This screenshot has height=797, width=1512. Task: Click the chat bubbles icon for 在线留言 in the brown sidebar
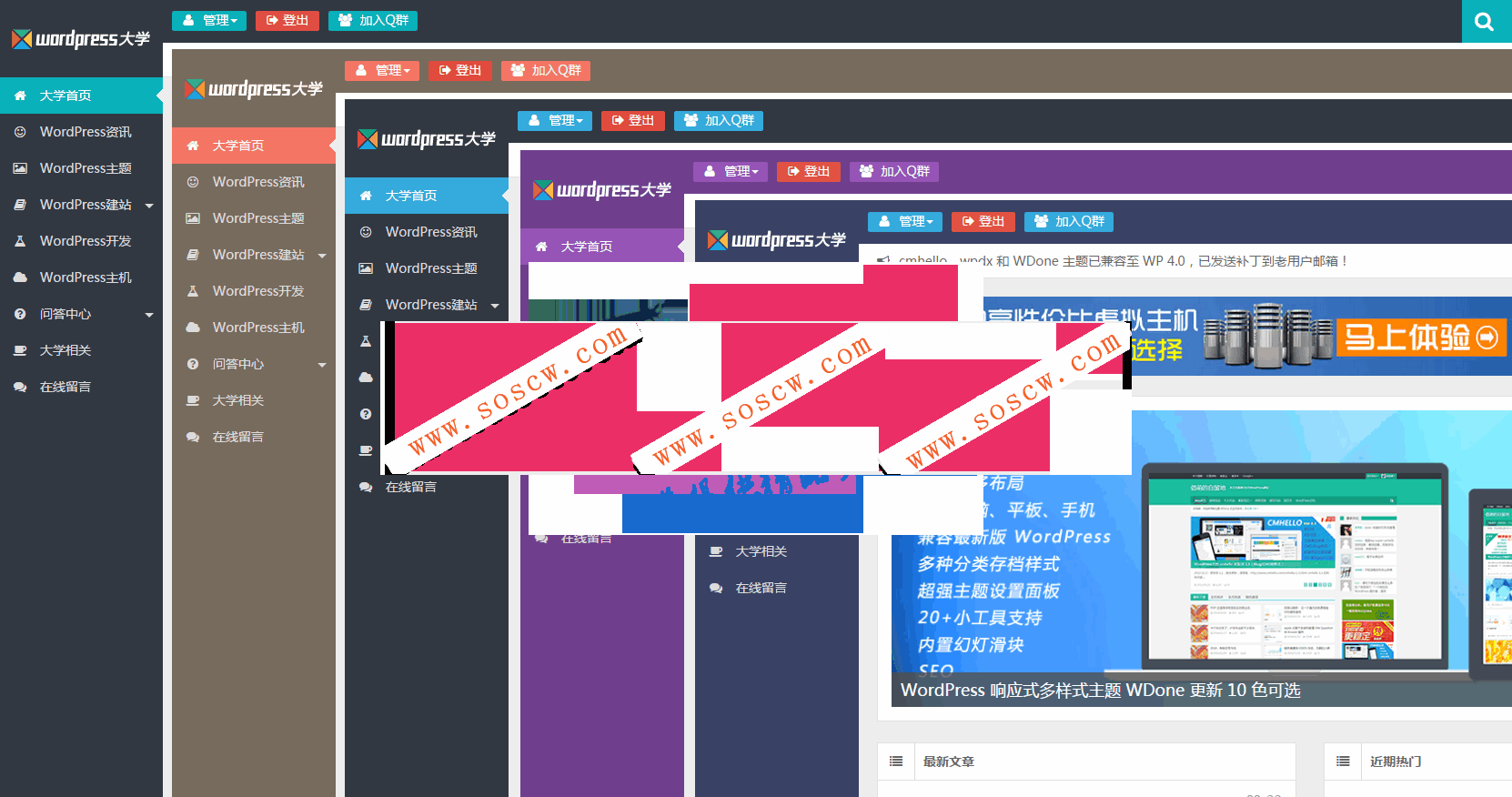193,437
